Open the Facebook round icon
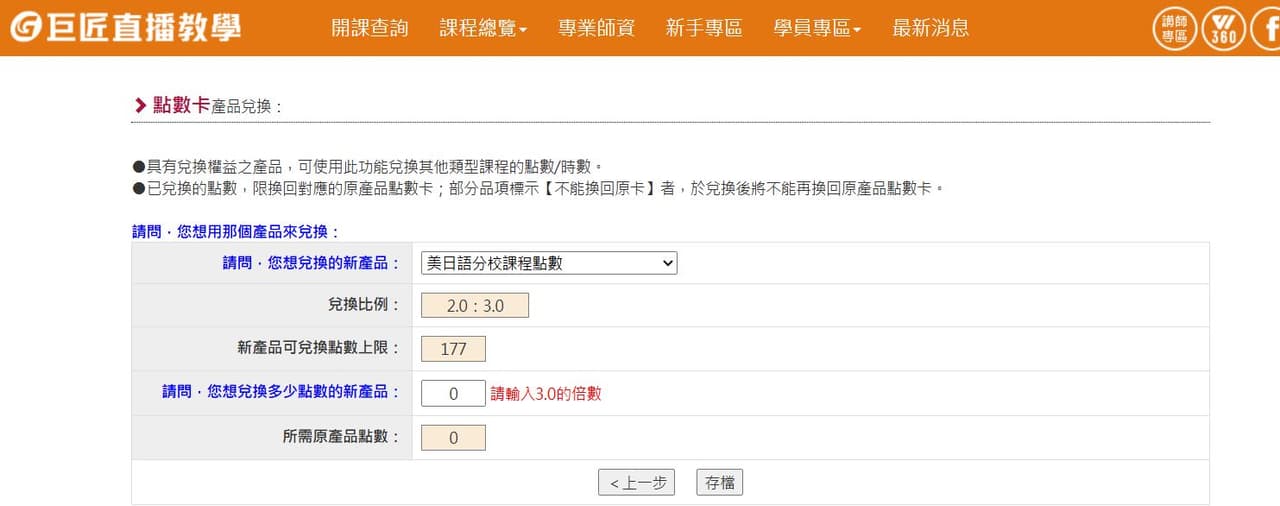Screen dimensions: 1280x506 tap(1268, 28)
